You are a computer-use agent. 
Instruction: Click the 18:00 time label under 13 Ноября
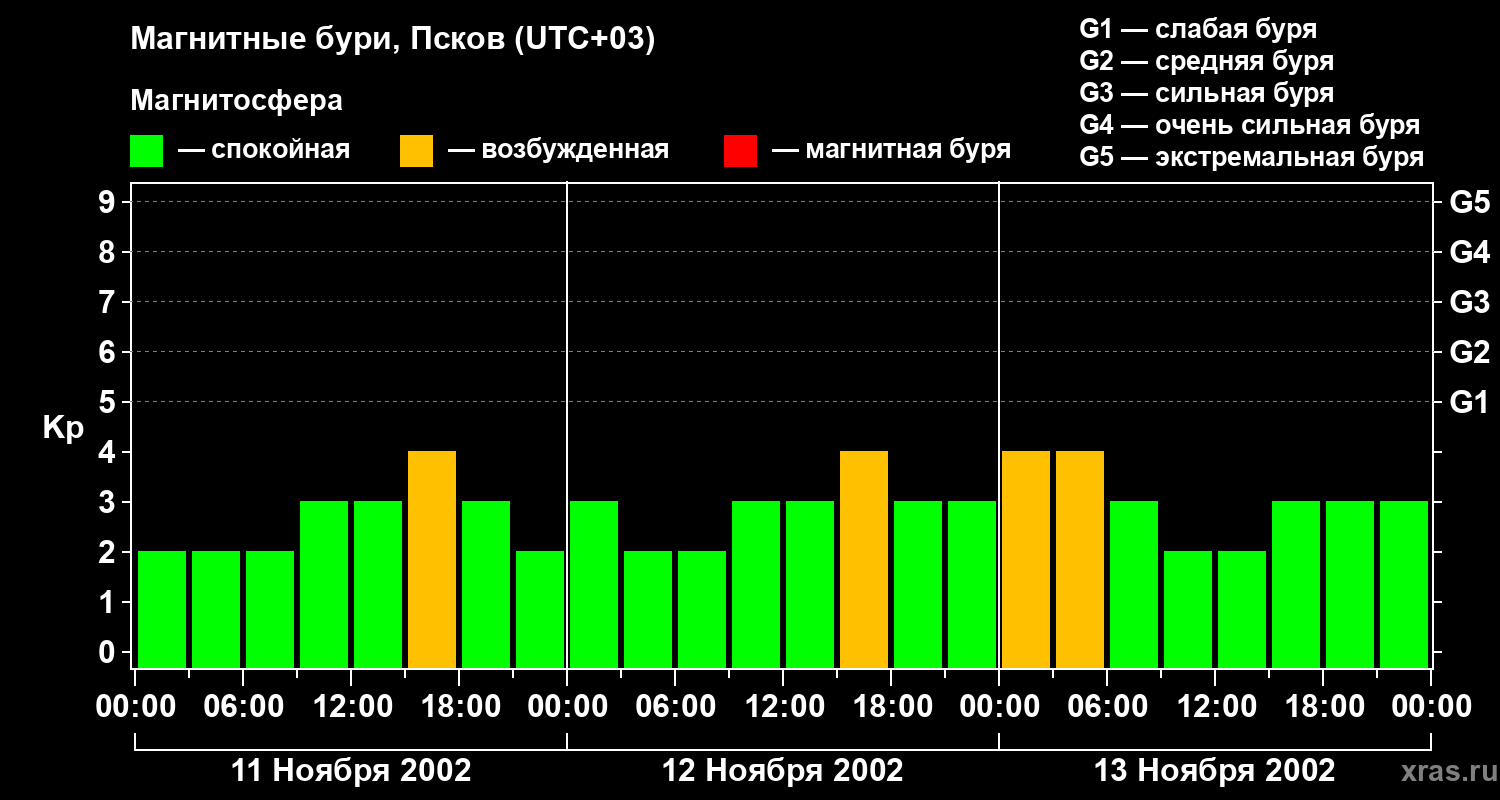(x=1323, y=707)
